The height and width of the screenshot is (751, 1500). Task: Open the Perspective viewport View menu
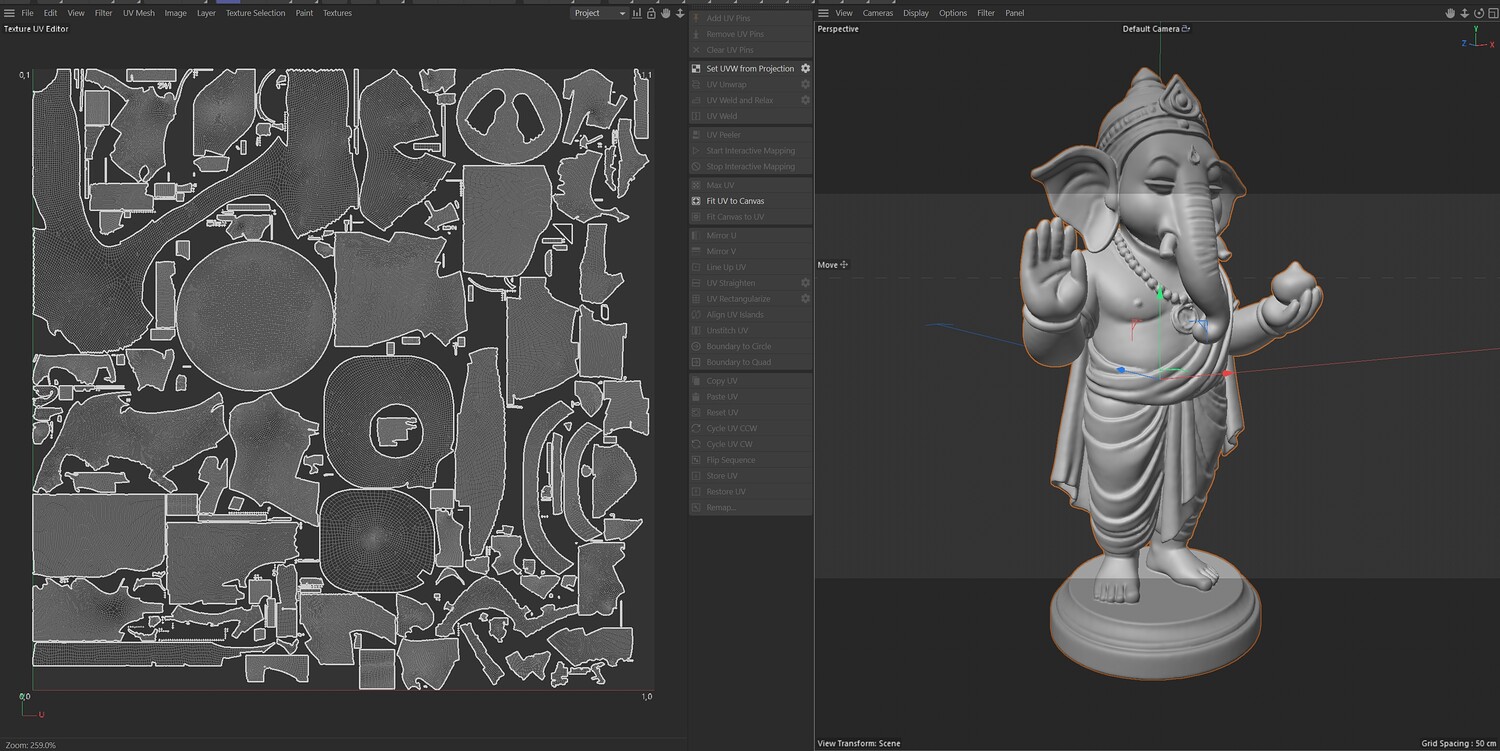click(x=844, y=13)
